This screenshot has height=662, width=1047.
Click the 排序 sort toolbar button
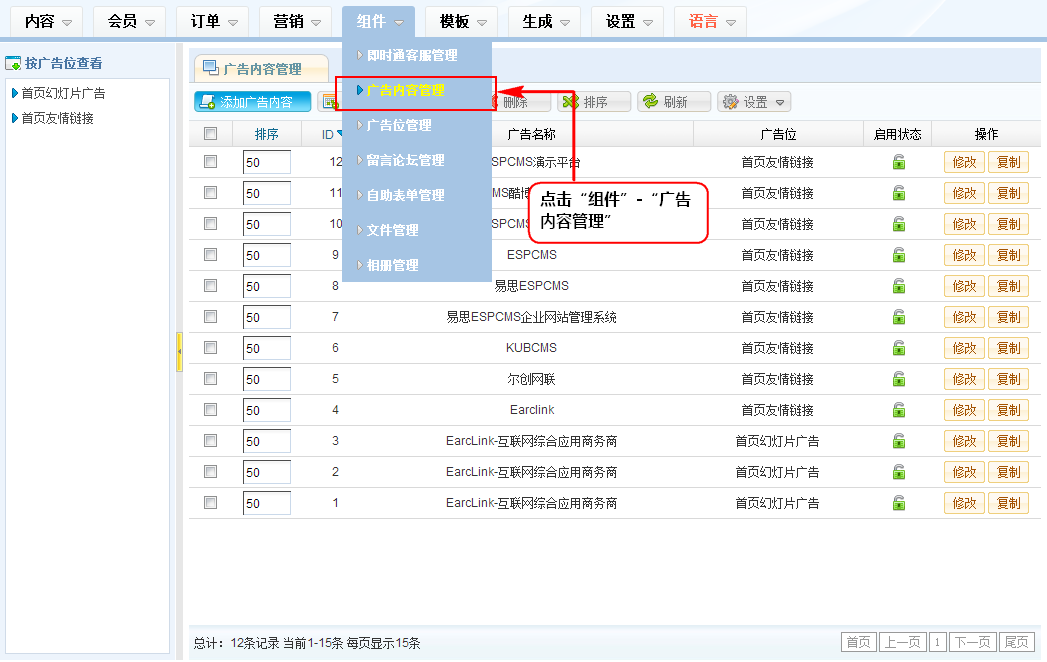594,102
